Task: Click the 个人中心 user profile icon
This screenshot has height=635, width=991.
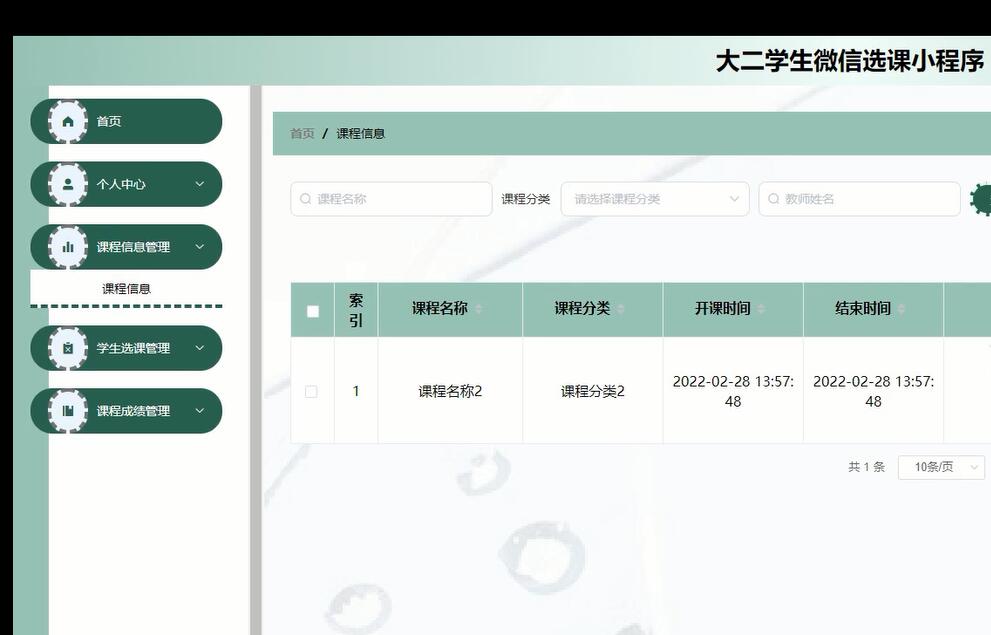Action: point(68,184)
